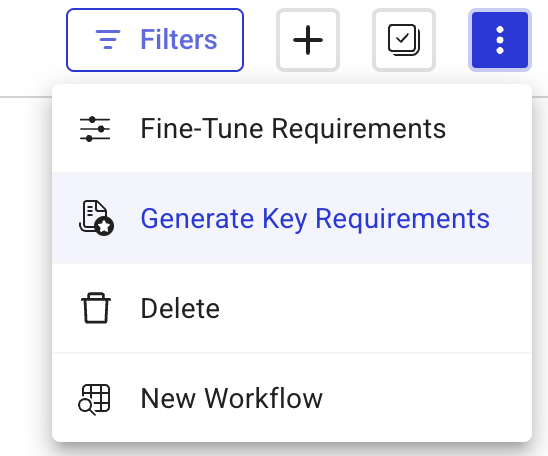Click the star badge on document icon
Viewport: 548px width, 456px height.
(x=104, y=226)
